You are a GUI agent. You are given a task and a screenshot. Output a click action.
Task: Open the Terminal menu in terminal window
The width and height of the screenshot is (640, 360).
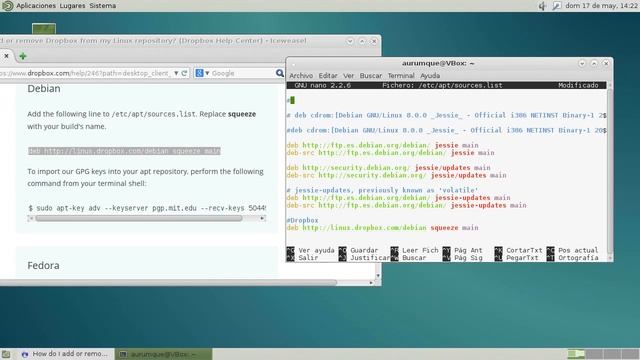tap(401, 76)
